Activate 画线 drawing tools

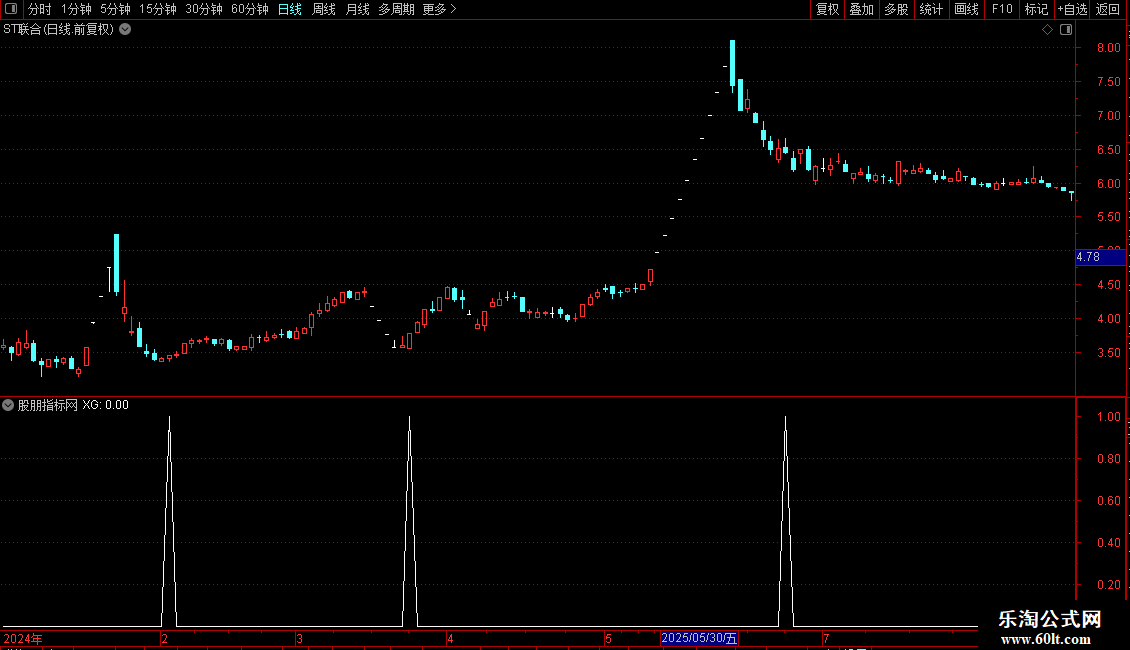coord(966,9)
